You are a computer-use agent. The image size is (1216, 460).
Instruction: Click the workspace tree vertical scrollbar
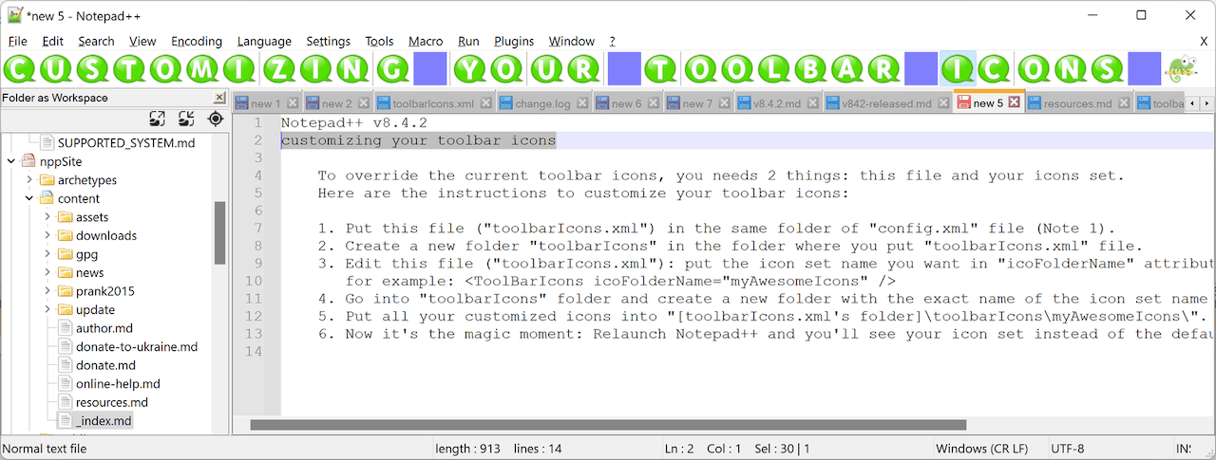tap(220, 233)
